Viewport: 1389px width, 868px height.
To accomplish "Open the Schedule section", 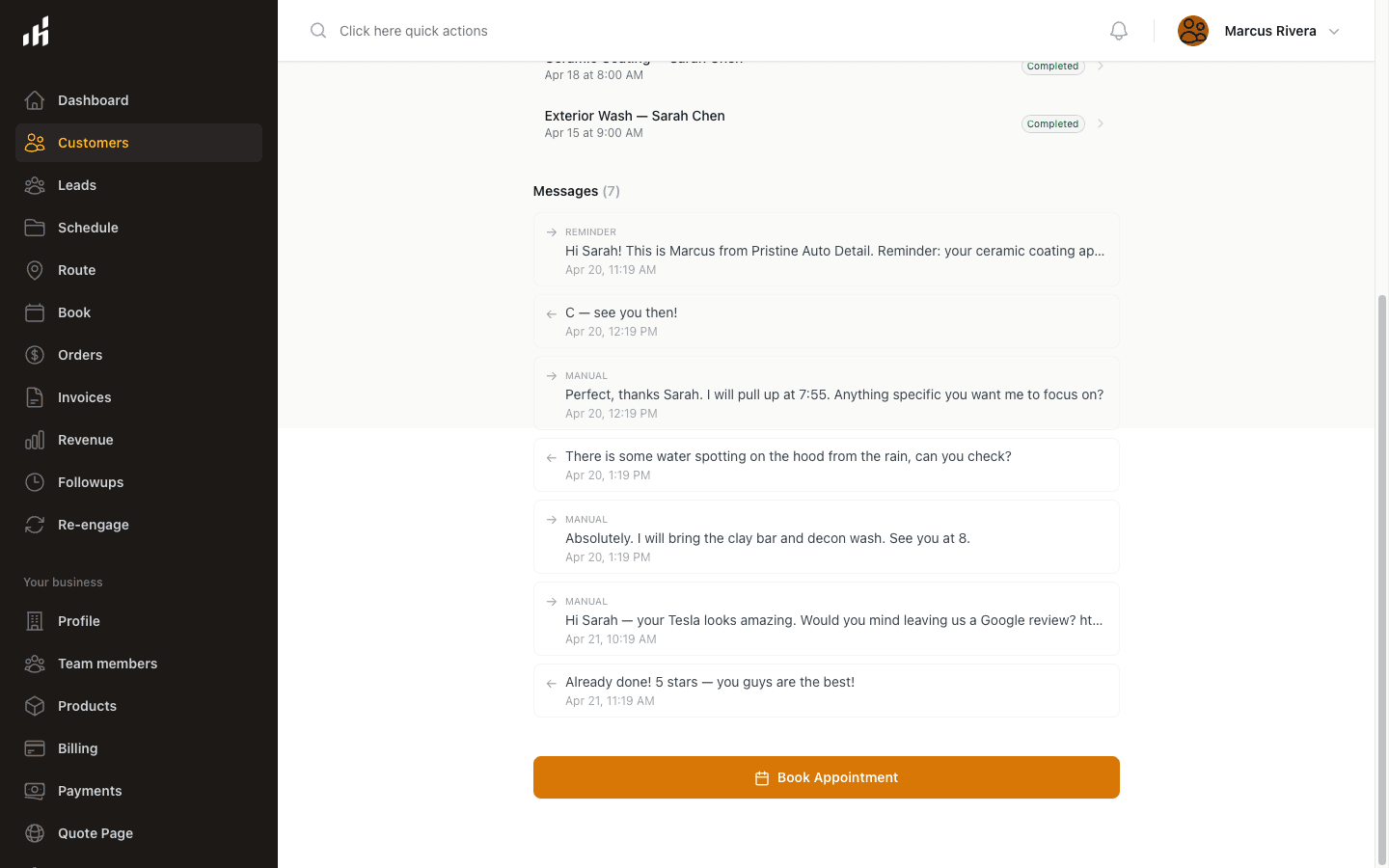I will click(86, 228).
